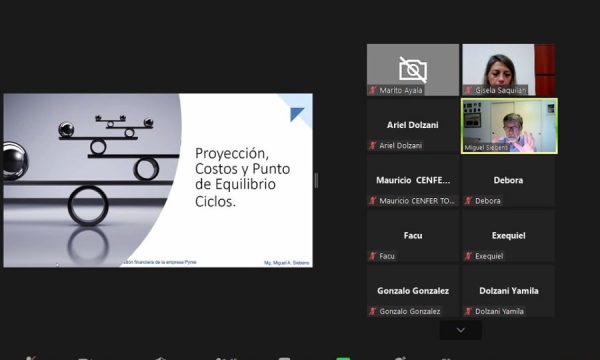
Task: Click the muted microphone icon beside Marito Ayala
Action: [x=373, y=90]
